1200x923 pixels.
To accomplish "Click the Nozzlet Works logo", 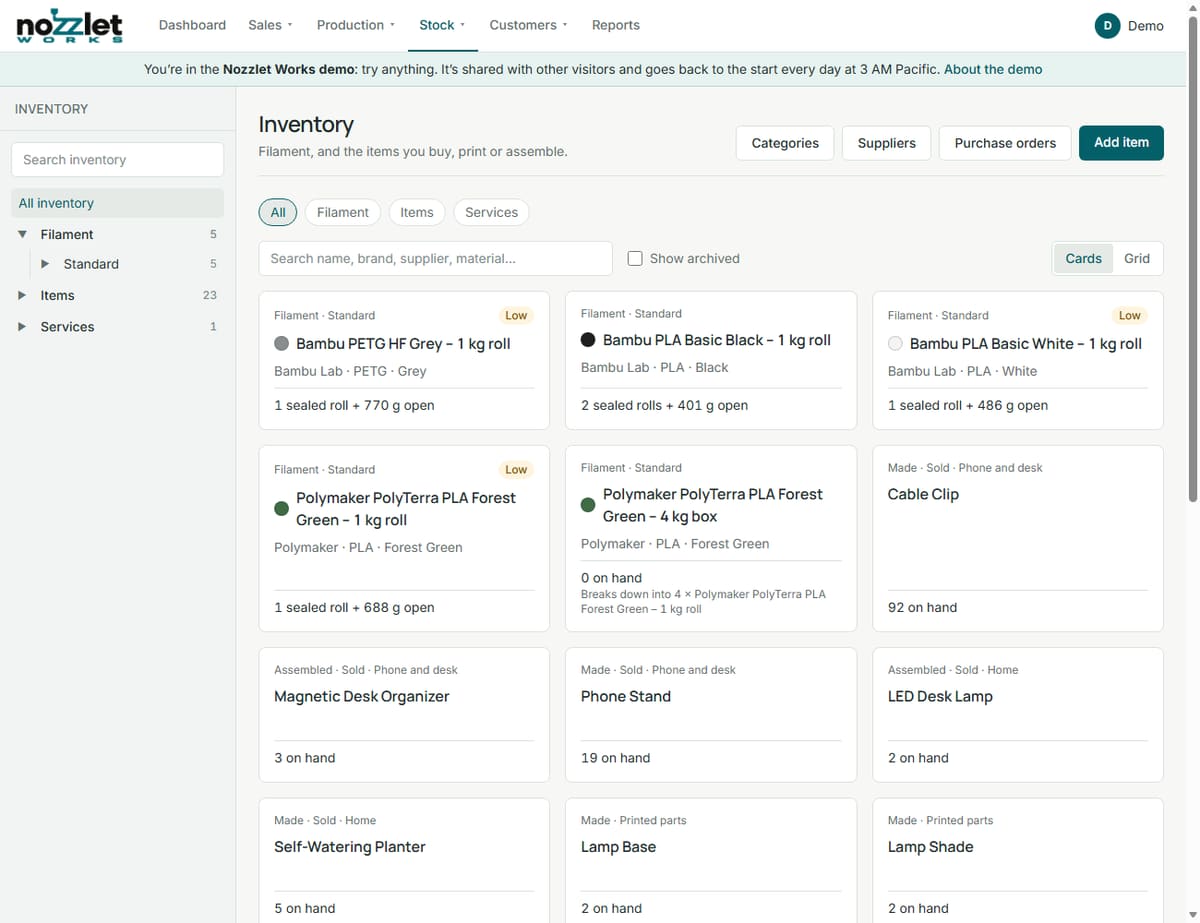I will click(70, 26).
